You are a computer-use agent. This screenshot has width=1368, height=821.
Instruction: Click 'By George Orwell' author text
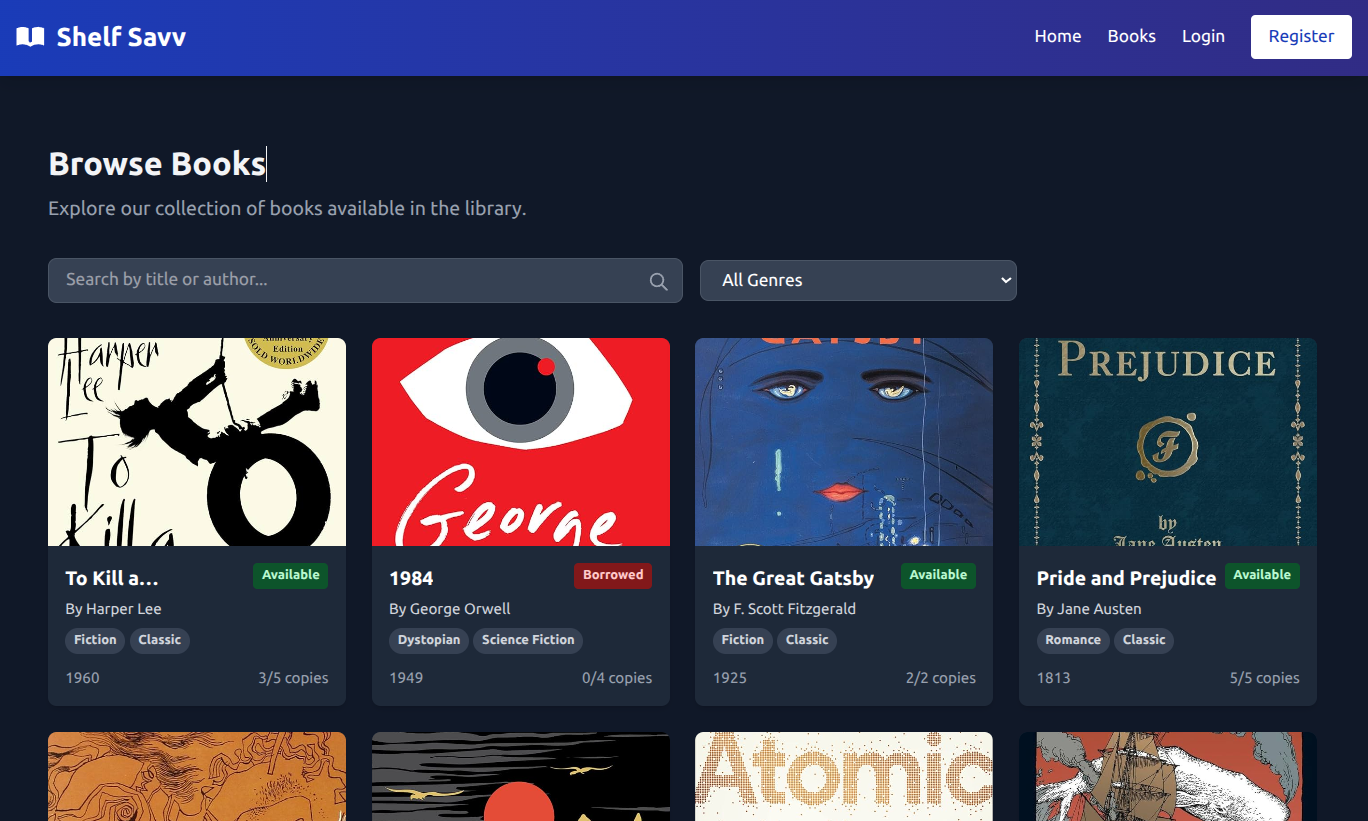coord(450,609)
